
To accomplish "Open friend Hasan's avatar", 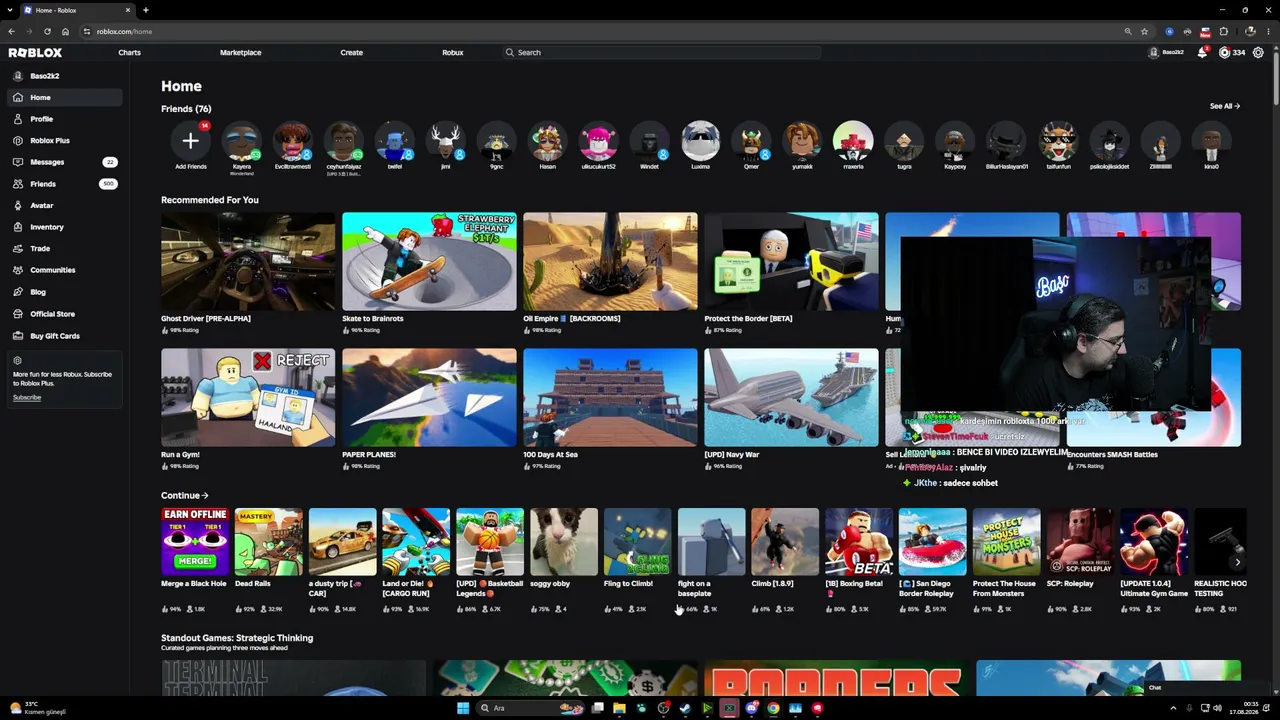I will click(x=547, y=141).
